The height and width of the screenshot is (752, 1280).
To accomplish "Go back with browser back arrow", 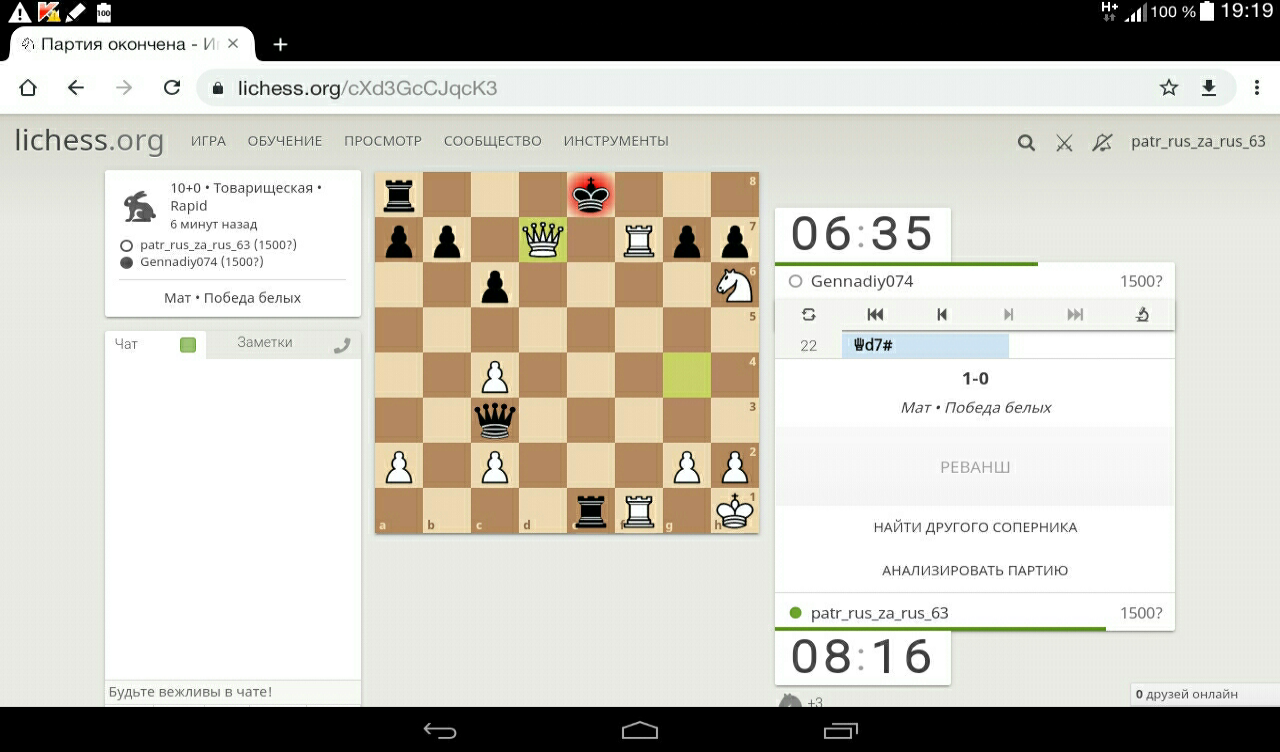I will [76, 88].
